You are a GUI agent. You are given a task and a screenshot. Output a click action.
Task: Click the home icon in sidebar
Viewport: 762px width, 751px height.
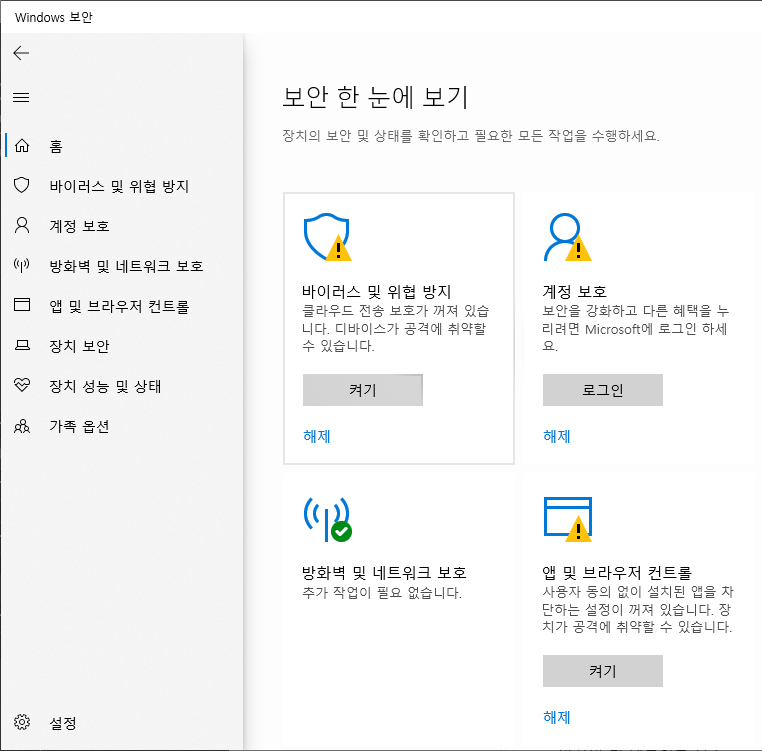pos(22,145)
